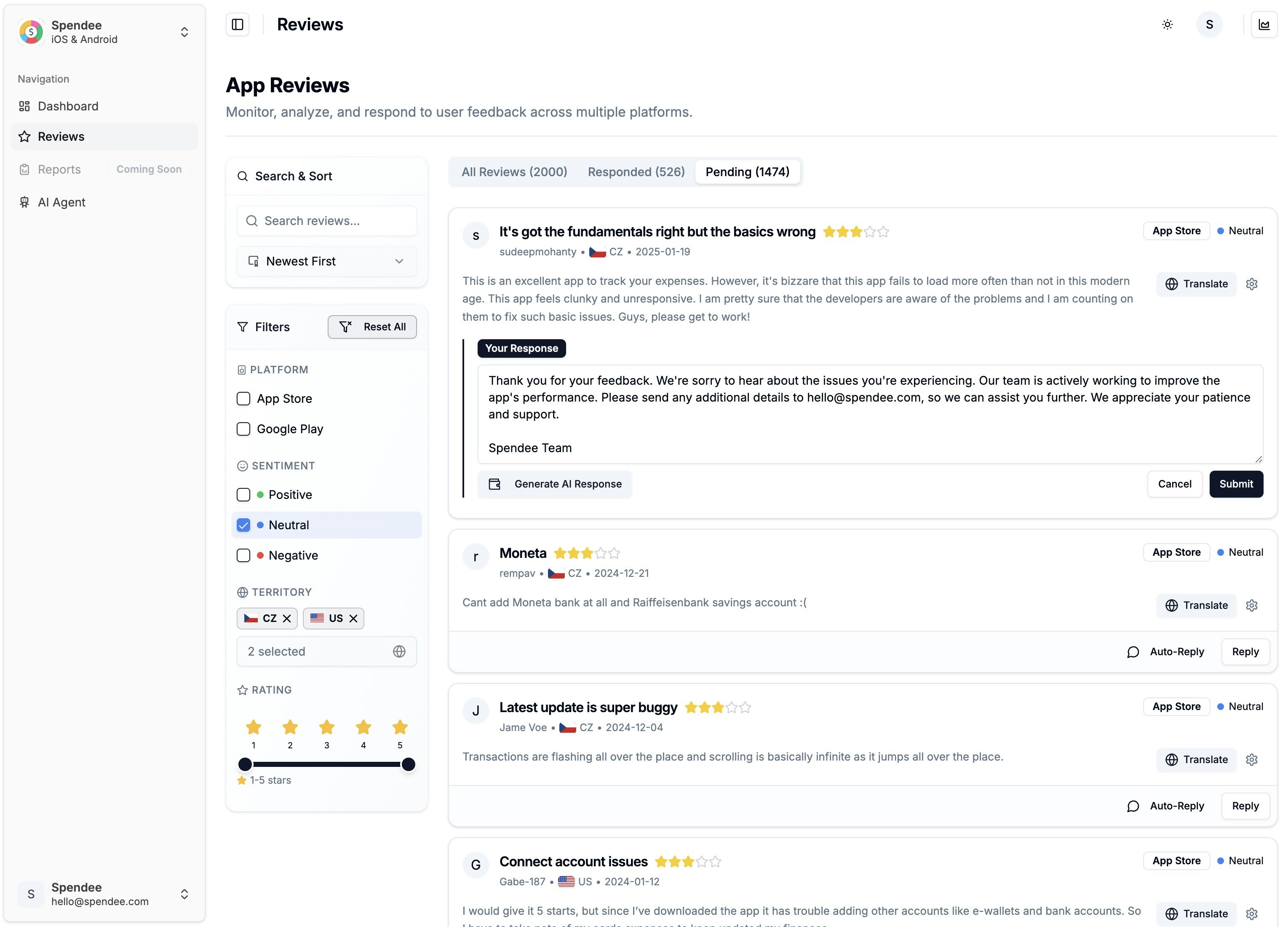The height and width of the screenshot is (927, 1288).
Task: Check the Negative sentiment checkbox
Action: pos(243,555)
